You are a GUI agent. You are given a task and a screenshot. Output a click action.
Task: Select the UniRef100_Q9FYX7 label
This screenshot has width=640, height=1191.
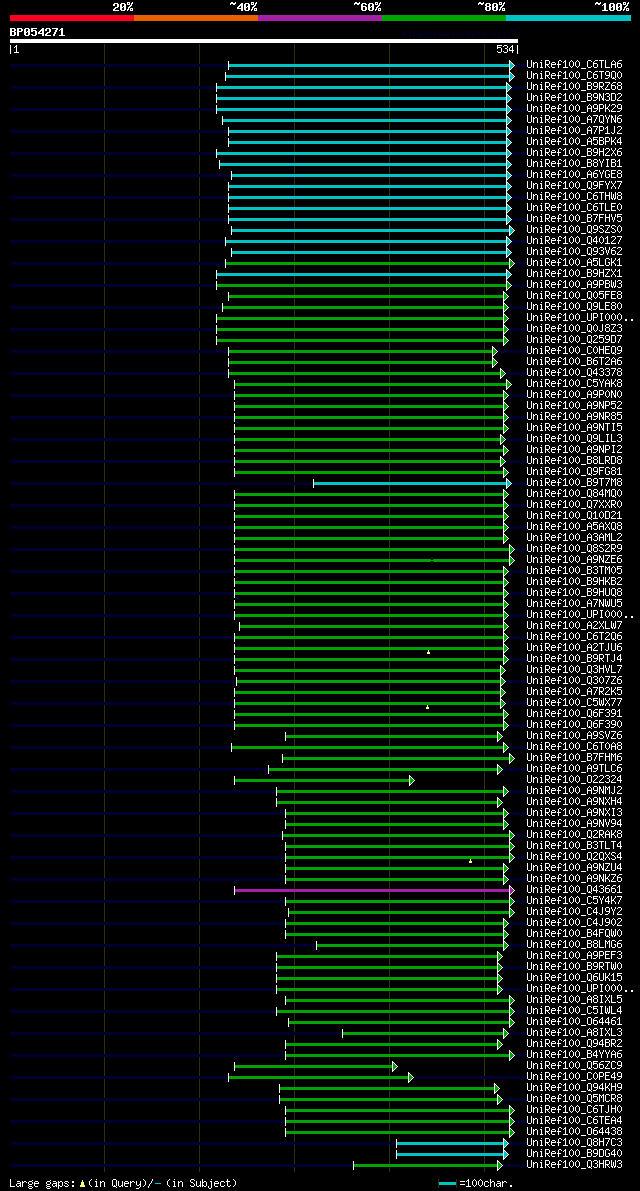pos(574,186)
